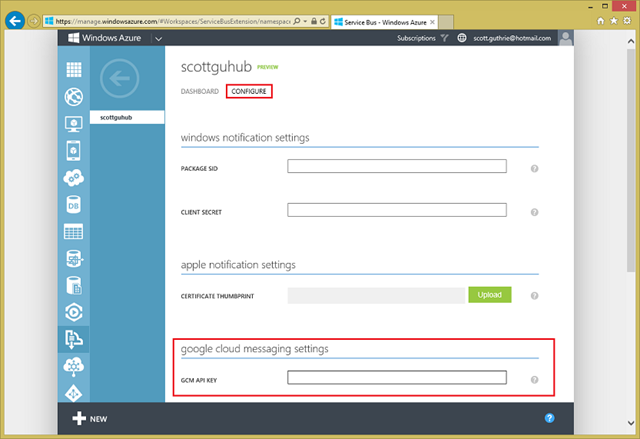Open Web Sites globe icon in sidebar

(74, 97)
